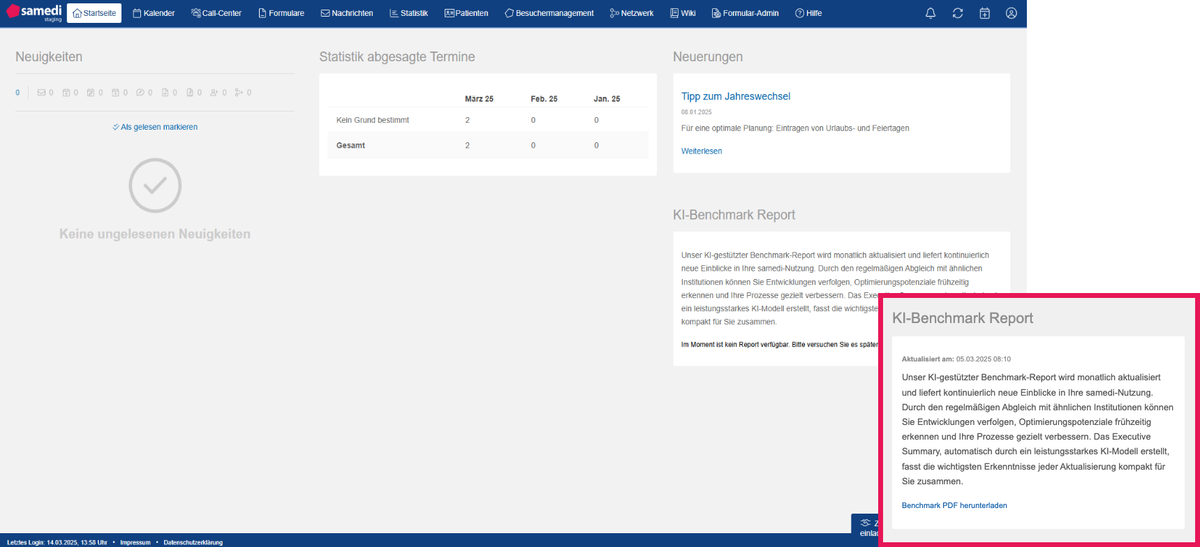Go to the Startseite tab
Screen dimensions: 1200x547
94,13
